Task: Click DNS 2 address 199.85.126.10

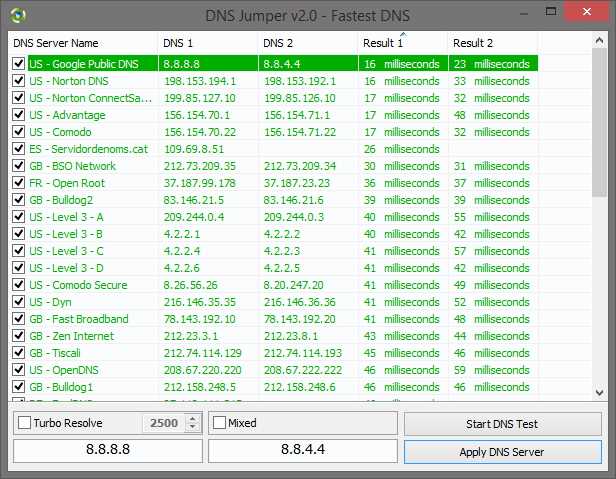Action: [x=300, y=98]
